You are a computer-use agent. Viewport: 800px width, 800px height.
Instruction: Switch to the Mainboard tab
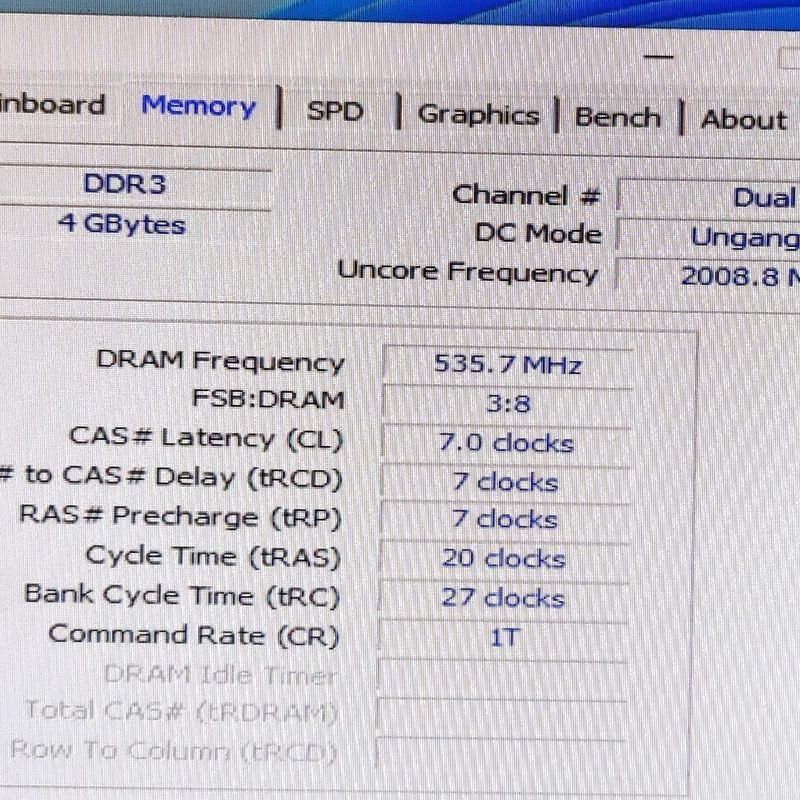50,105
